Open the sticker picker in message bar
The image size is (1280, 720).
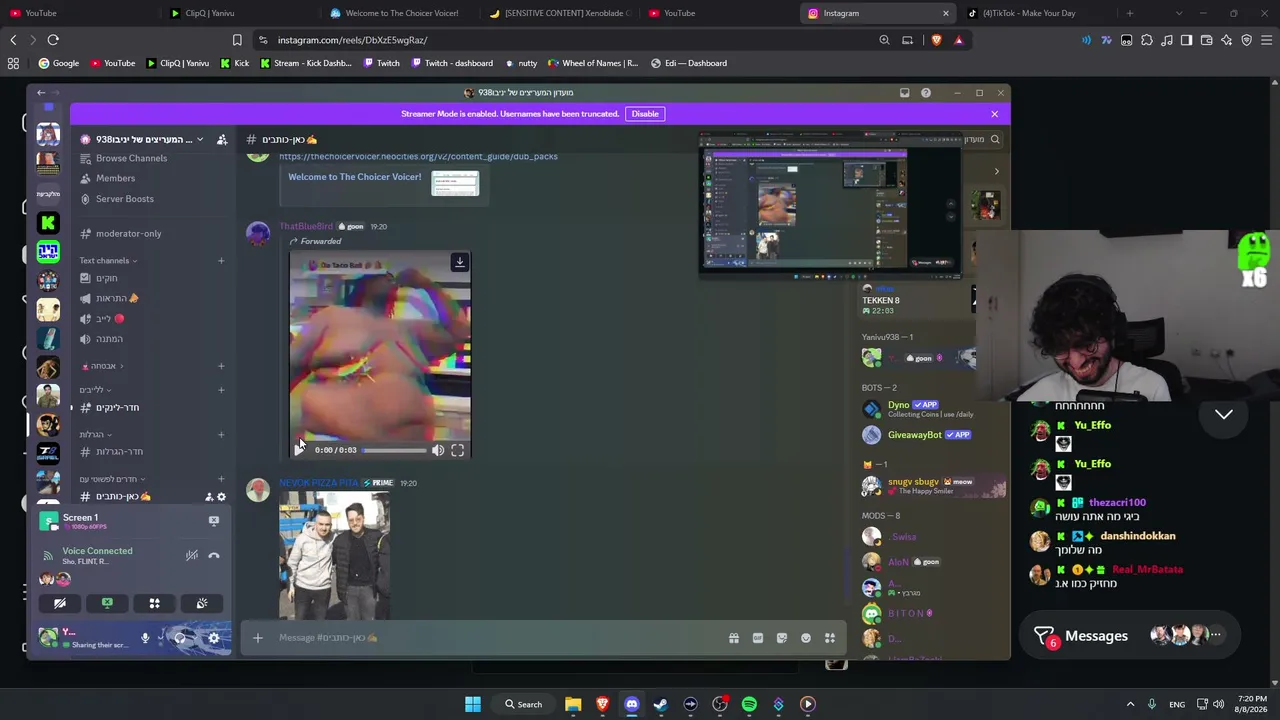click(782, 638)
